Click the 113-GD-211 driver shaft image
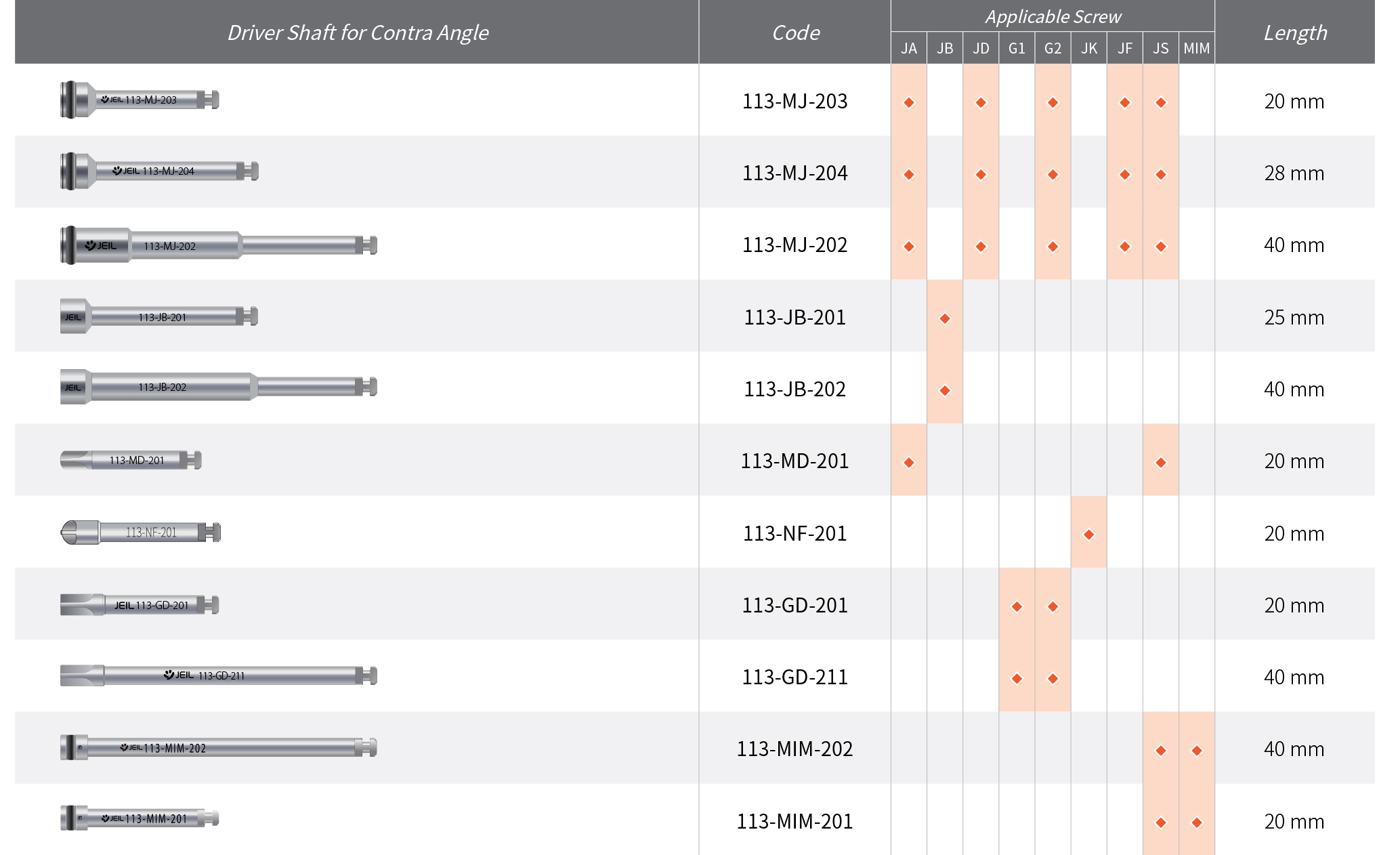The width and height of the screenshot is (1400, 855). pyautogui.click(x=218, y=675)
